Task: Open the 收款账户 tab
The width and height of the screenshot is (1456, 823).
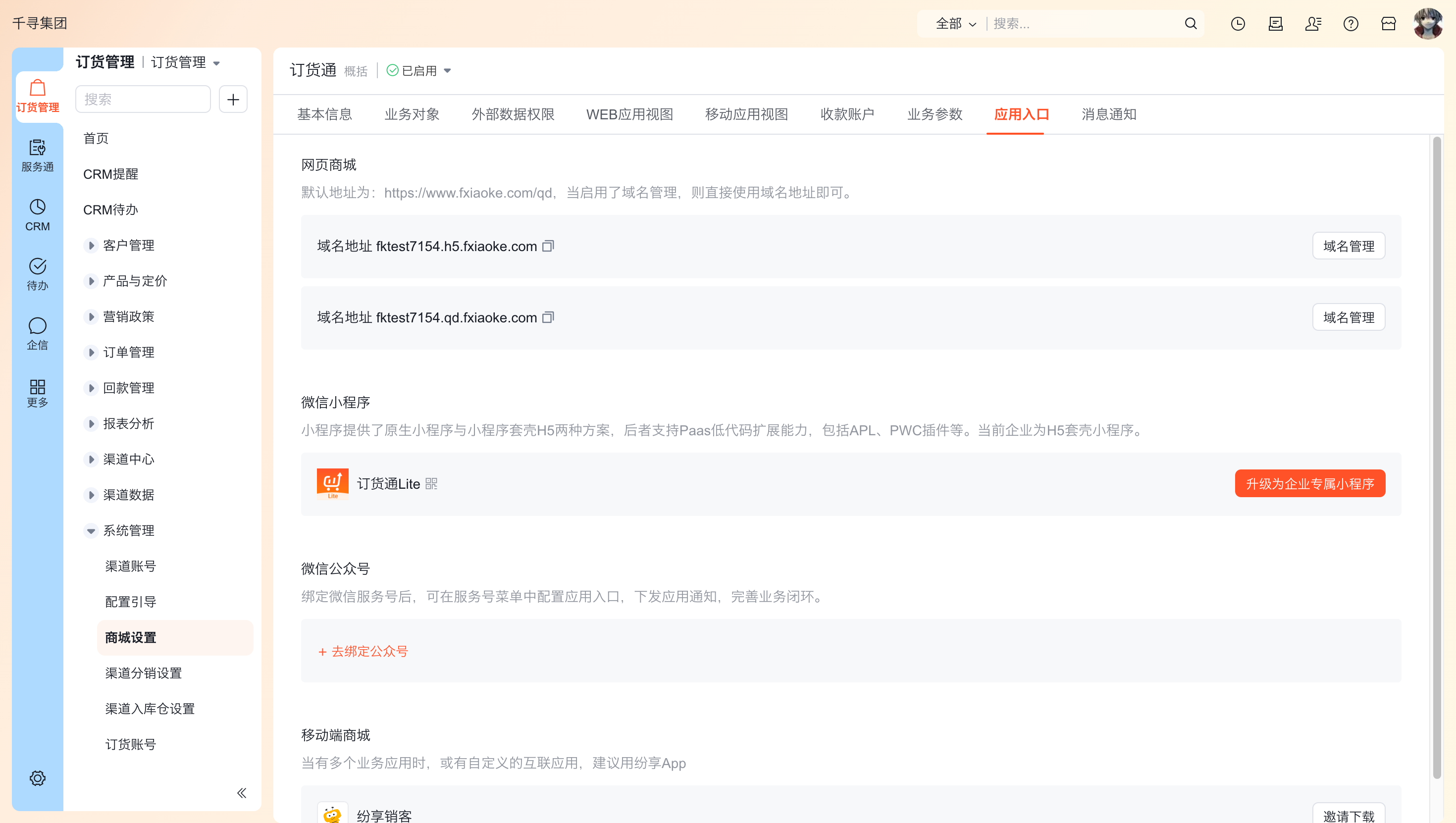Action: pyautogui.click(x=847, y=114)
